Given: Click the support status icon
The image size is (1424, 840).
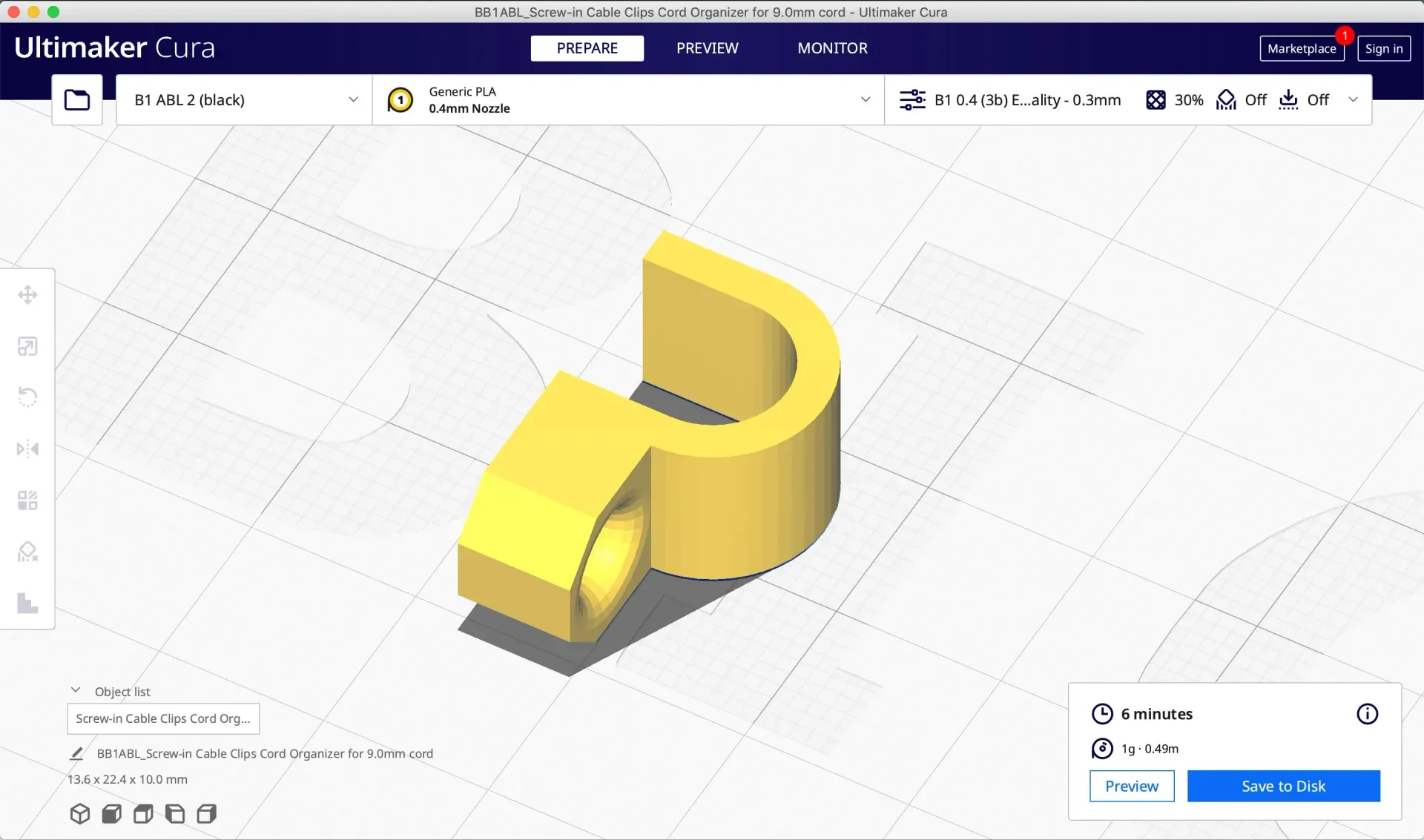Looking at the screenshot, I should tap(1226, 100).
